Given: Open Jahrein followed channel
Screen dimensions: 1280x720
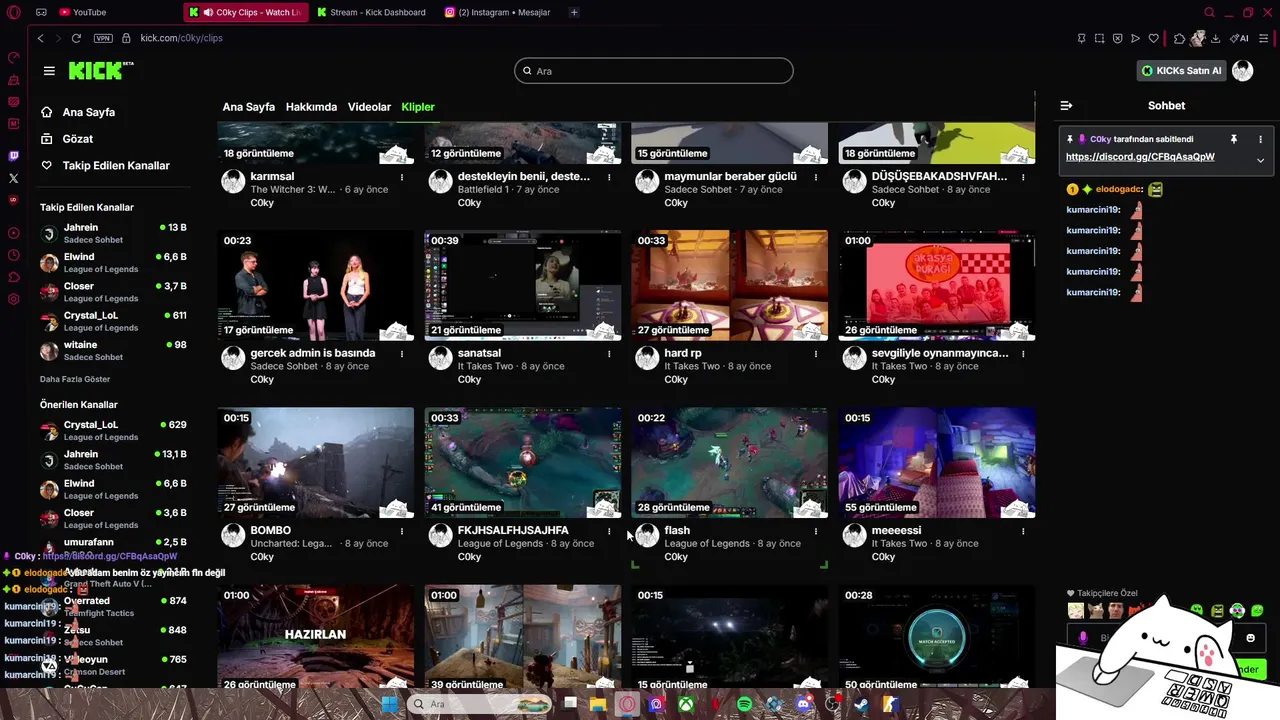Looking at the screenshot, I should 112,233.
